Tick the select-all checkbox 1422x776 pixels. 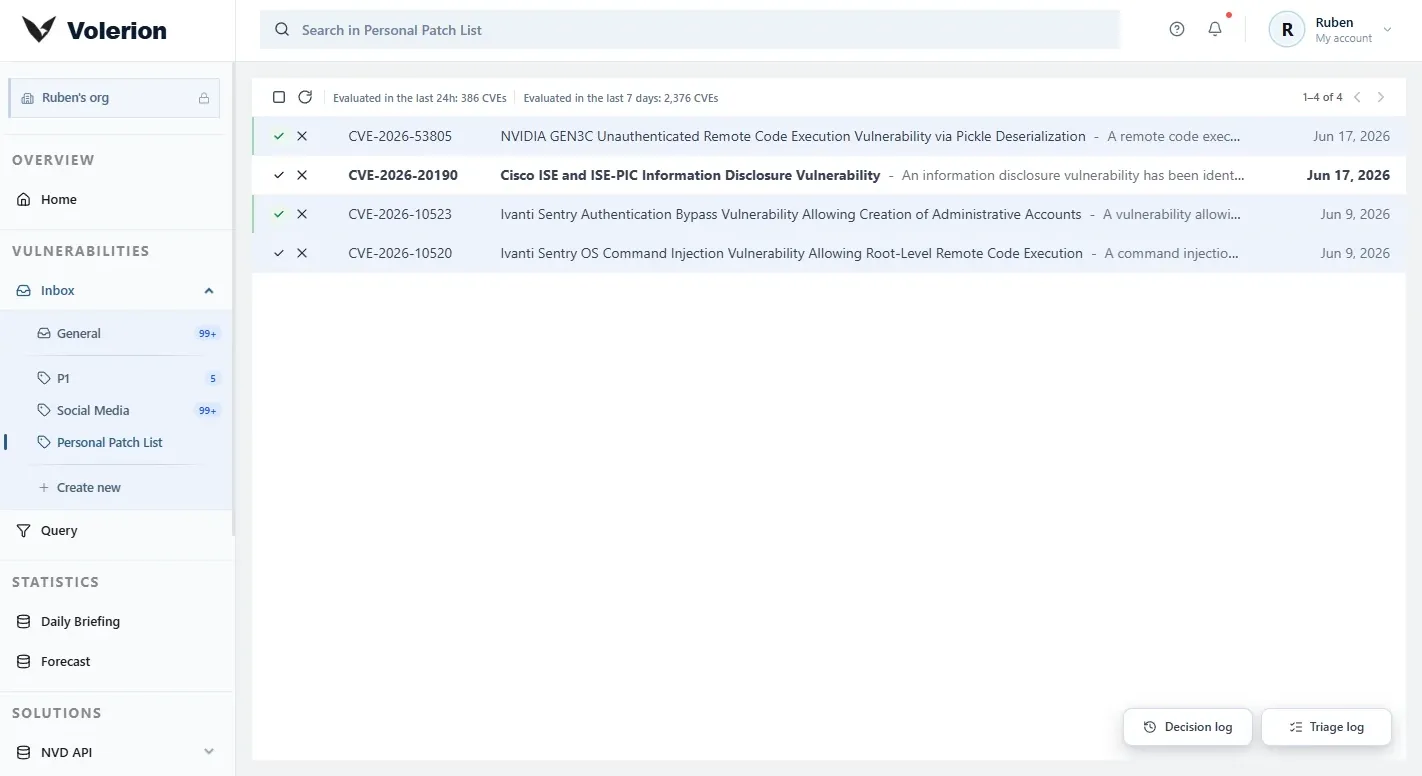(279, 97)
